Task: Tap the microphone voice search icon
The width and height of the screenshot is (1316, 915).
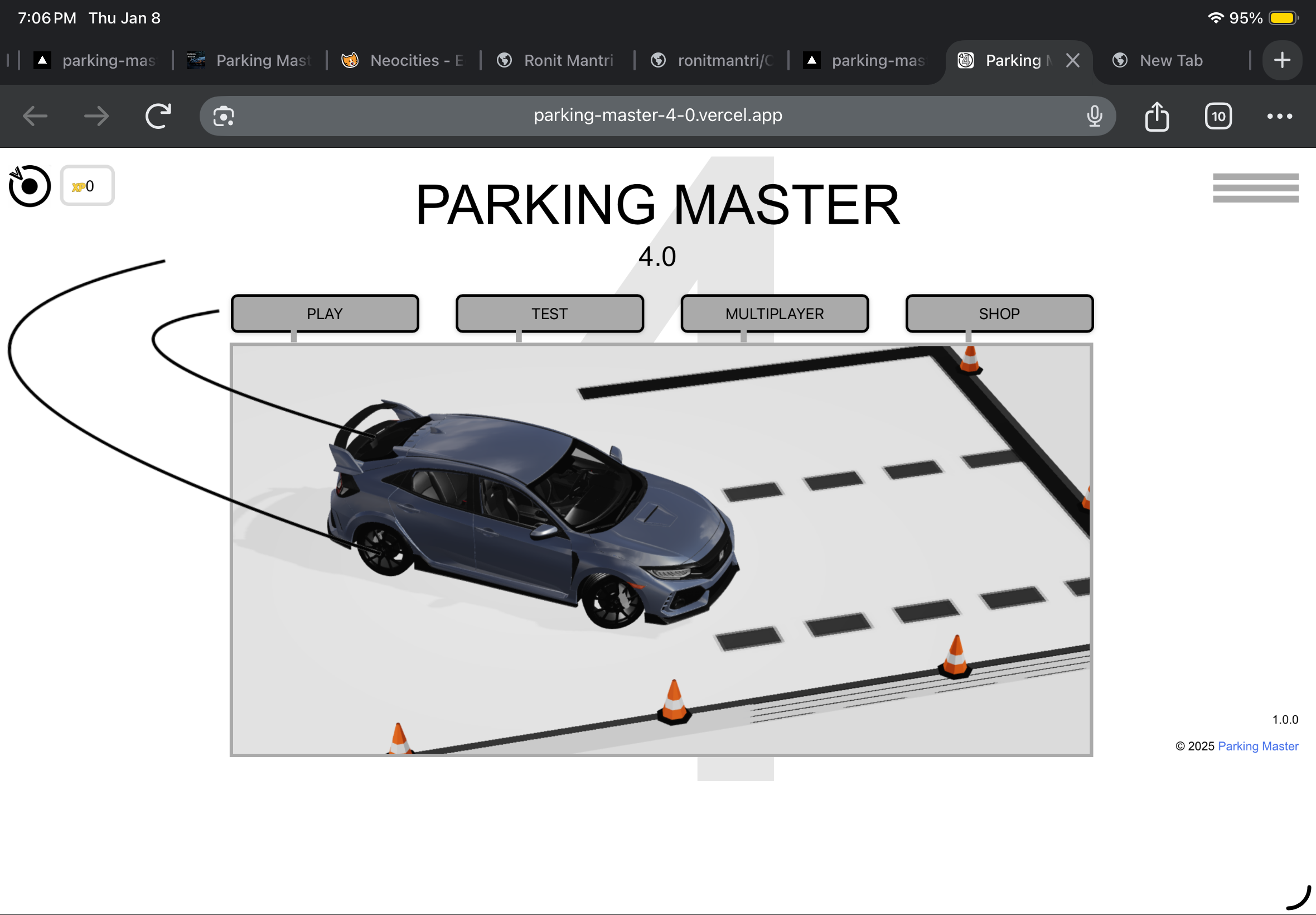Action: (x=1094, y=117)
